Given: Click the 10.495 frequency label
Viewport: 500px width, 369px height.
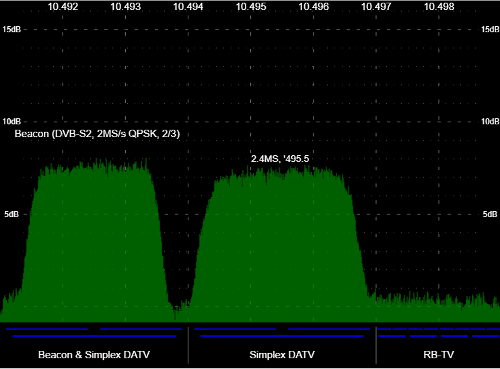Looking at the screenshot, I should [x=251, y=6].
